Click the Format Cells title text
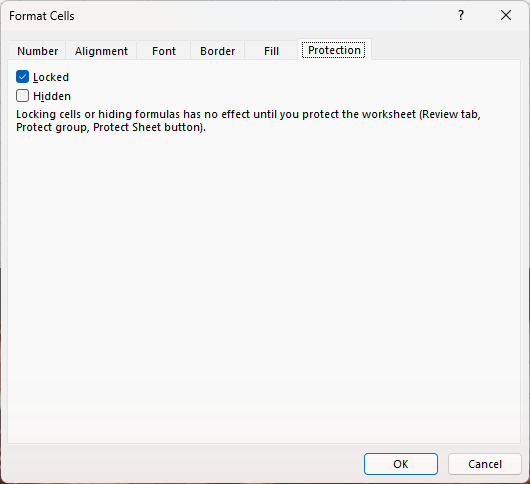 tap(42, 16)
